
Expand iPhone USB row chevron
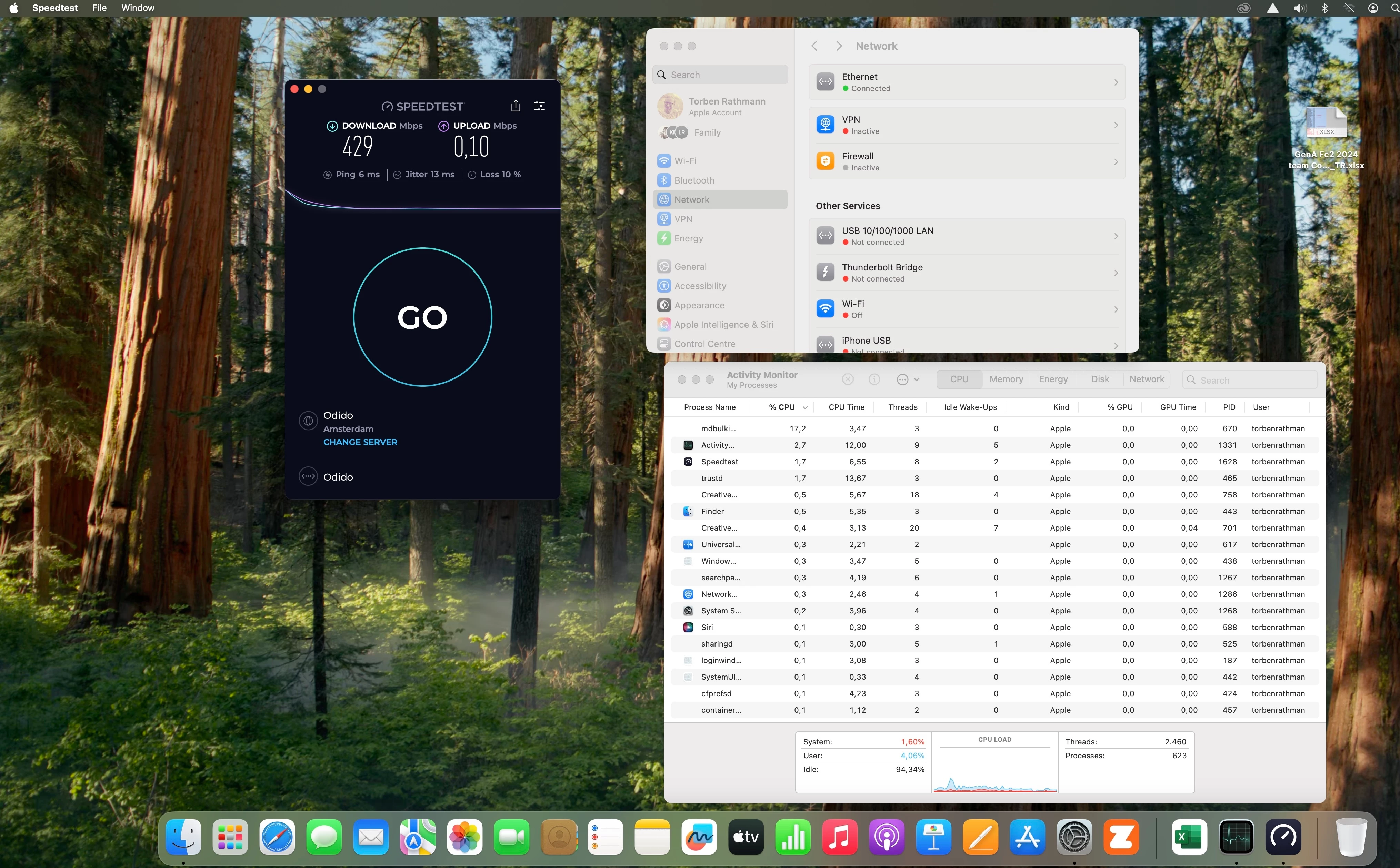click(1116, 346)
